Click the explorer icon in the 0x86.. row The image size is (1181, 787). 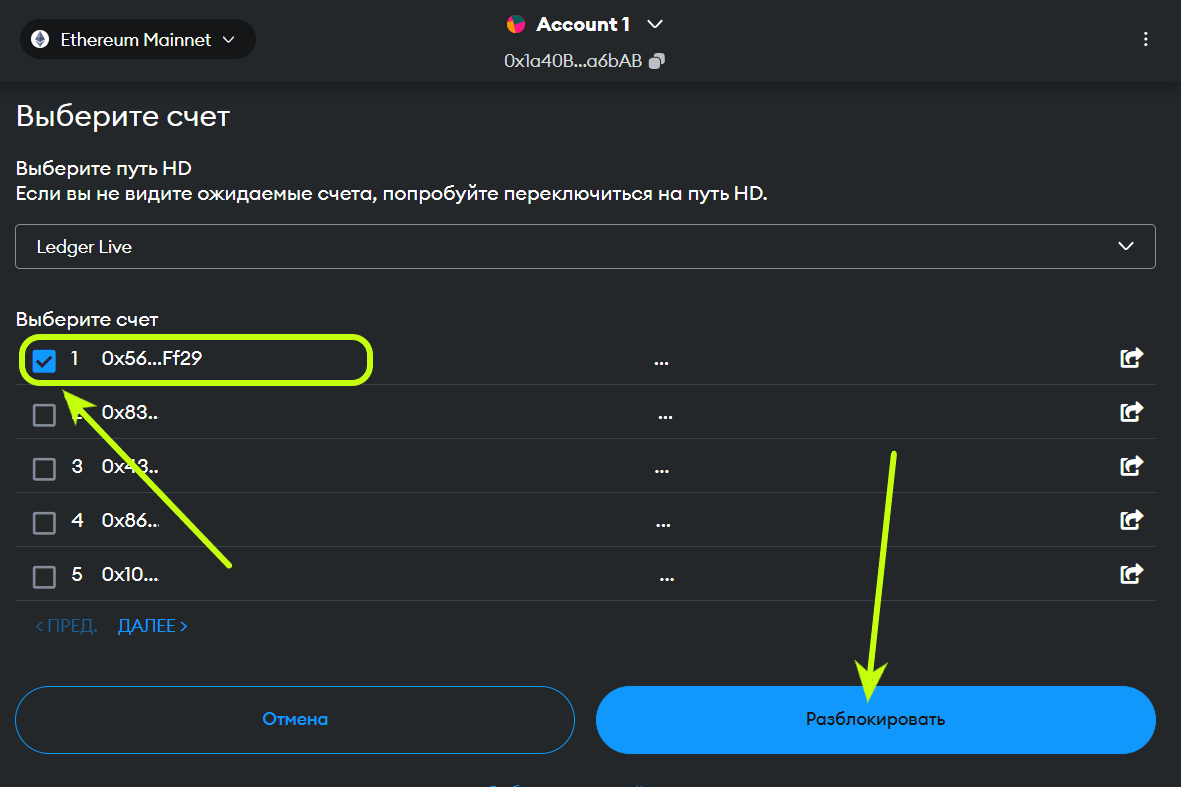coord(1131,520)
